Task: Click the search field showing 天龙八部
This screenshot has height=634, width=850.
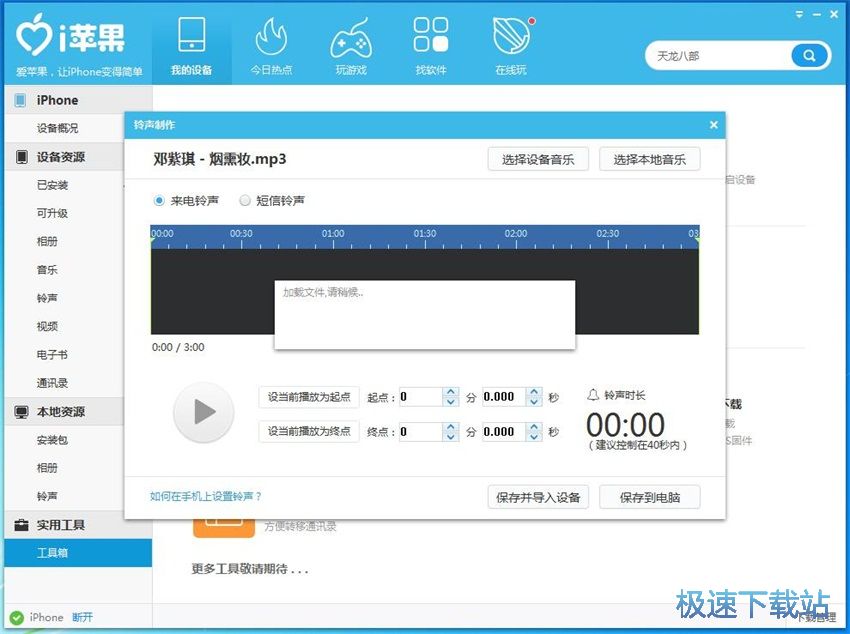Action: [x=720, y=56]
